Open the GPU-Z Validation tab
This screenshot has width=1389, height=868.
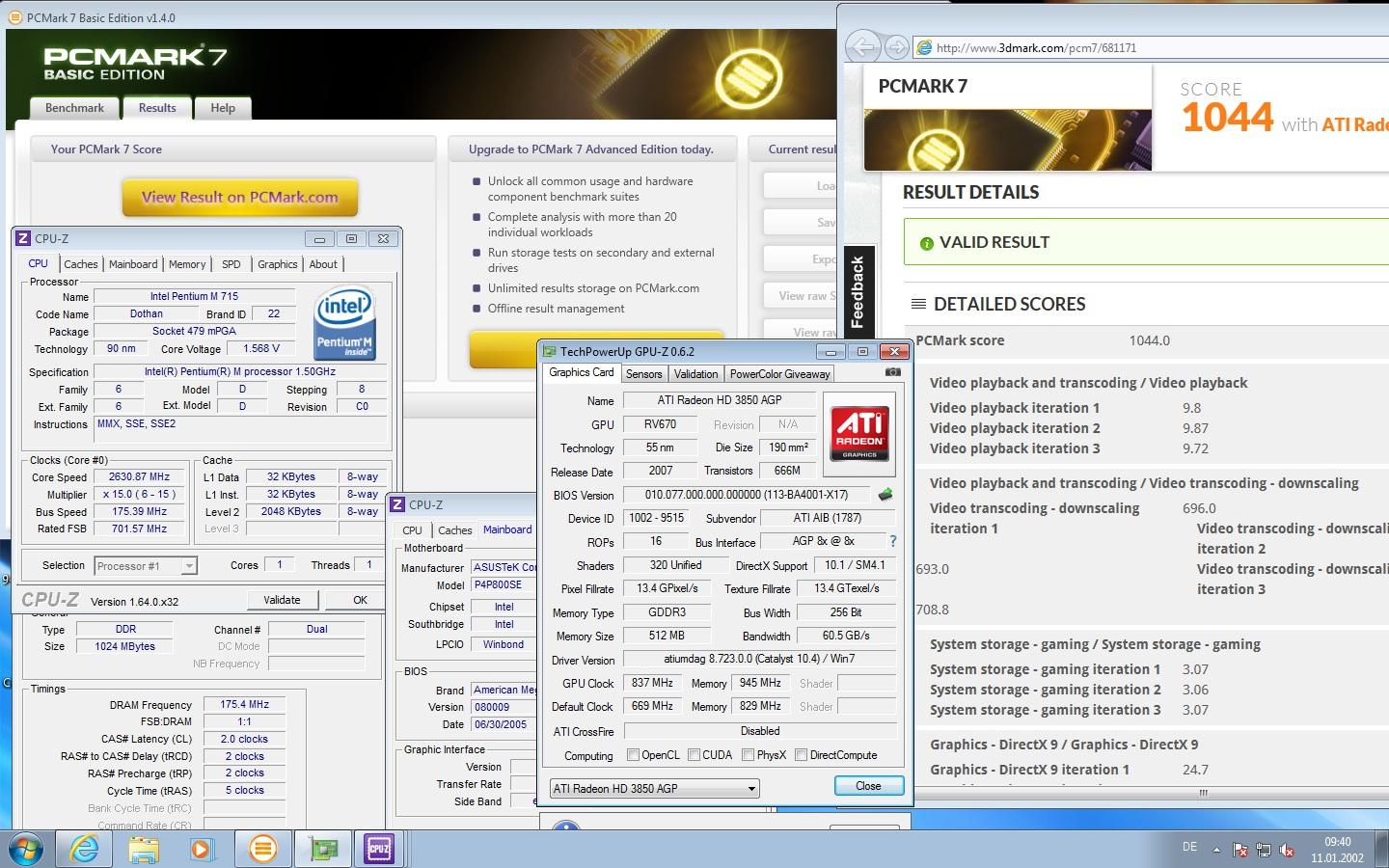click(695, 374)
